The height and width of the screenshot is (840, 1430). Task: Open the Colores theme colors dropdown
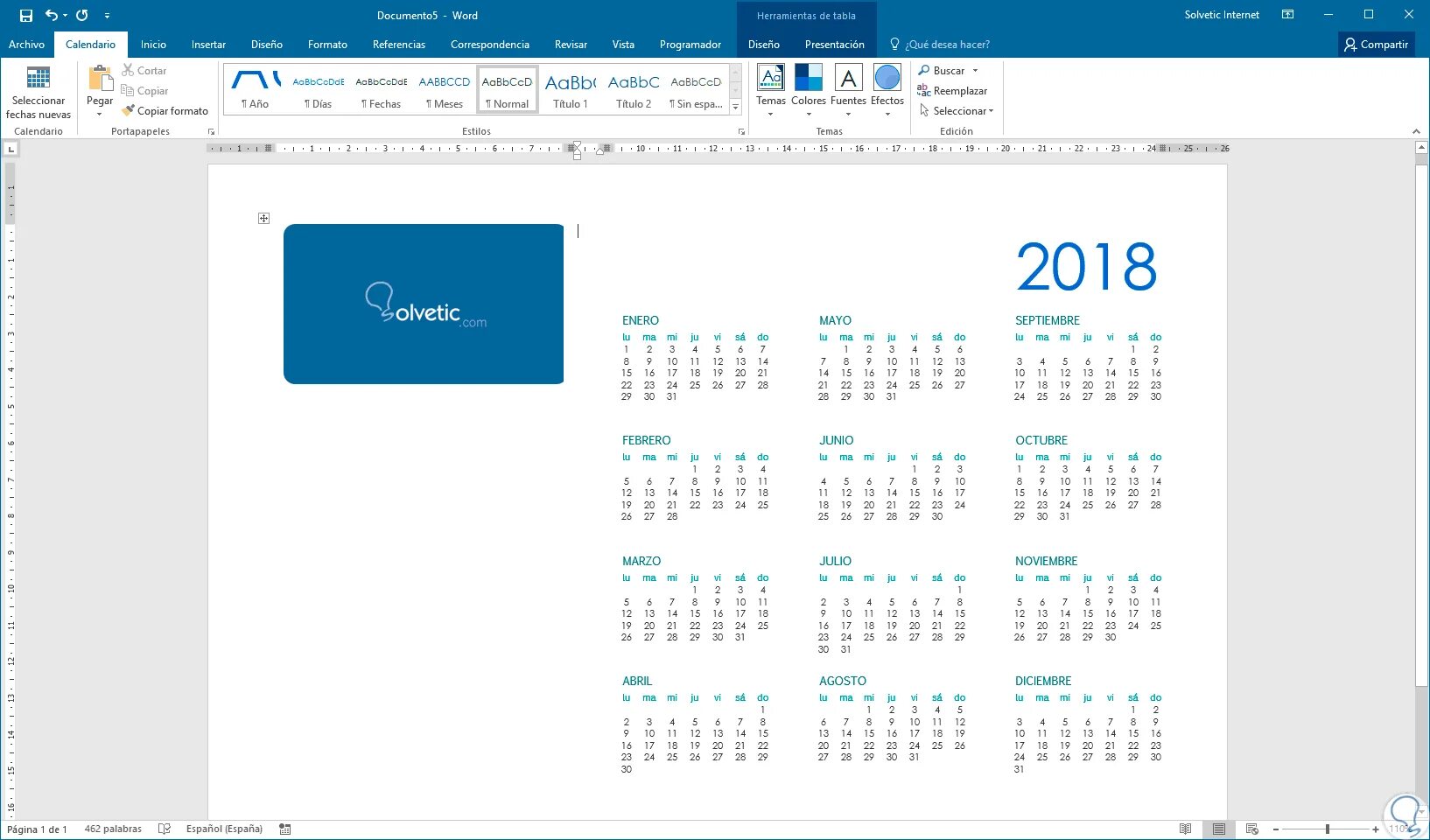coord(809,90)
